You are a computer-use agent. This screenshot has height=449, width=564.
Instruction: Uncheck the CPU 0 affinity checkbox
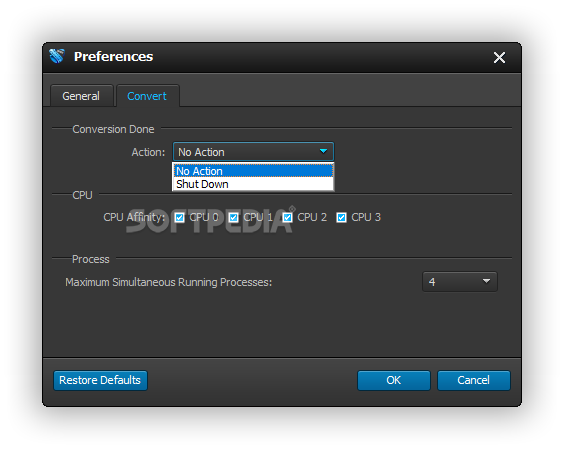(x=179, y=217)
